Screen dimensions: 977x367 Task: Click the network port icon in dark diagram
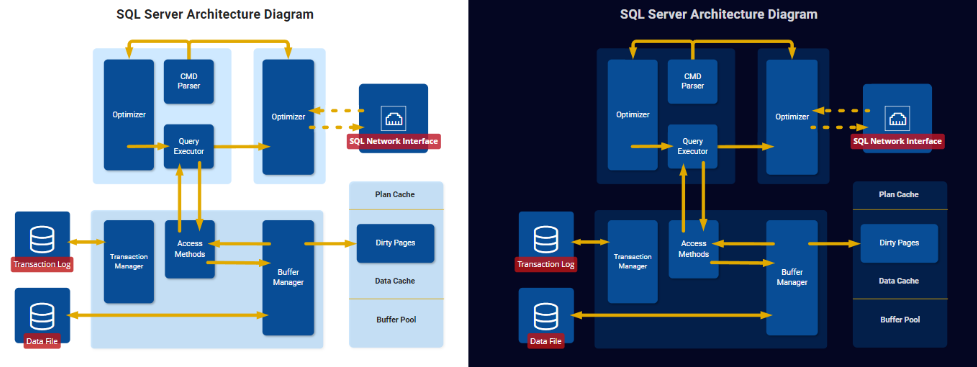tap(897, 117)
